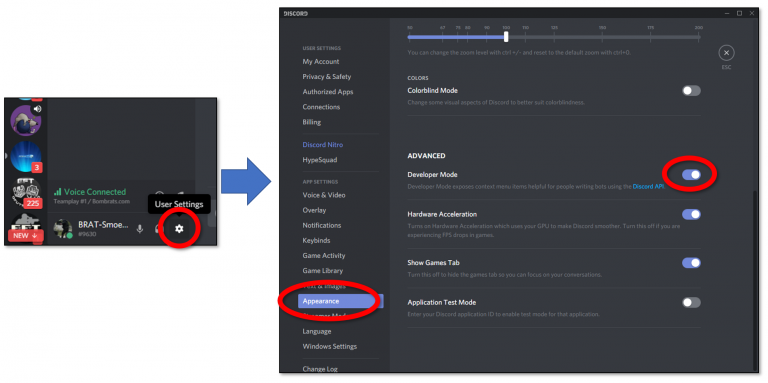The height and width of the screenshot is (383, 768).
Task: Set zoom slider to the 150 mark
Action: [x=602, y=37]
